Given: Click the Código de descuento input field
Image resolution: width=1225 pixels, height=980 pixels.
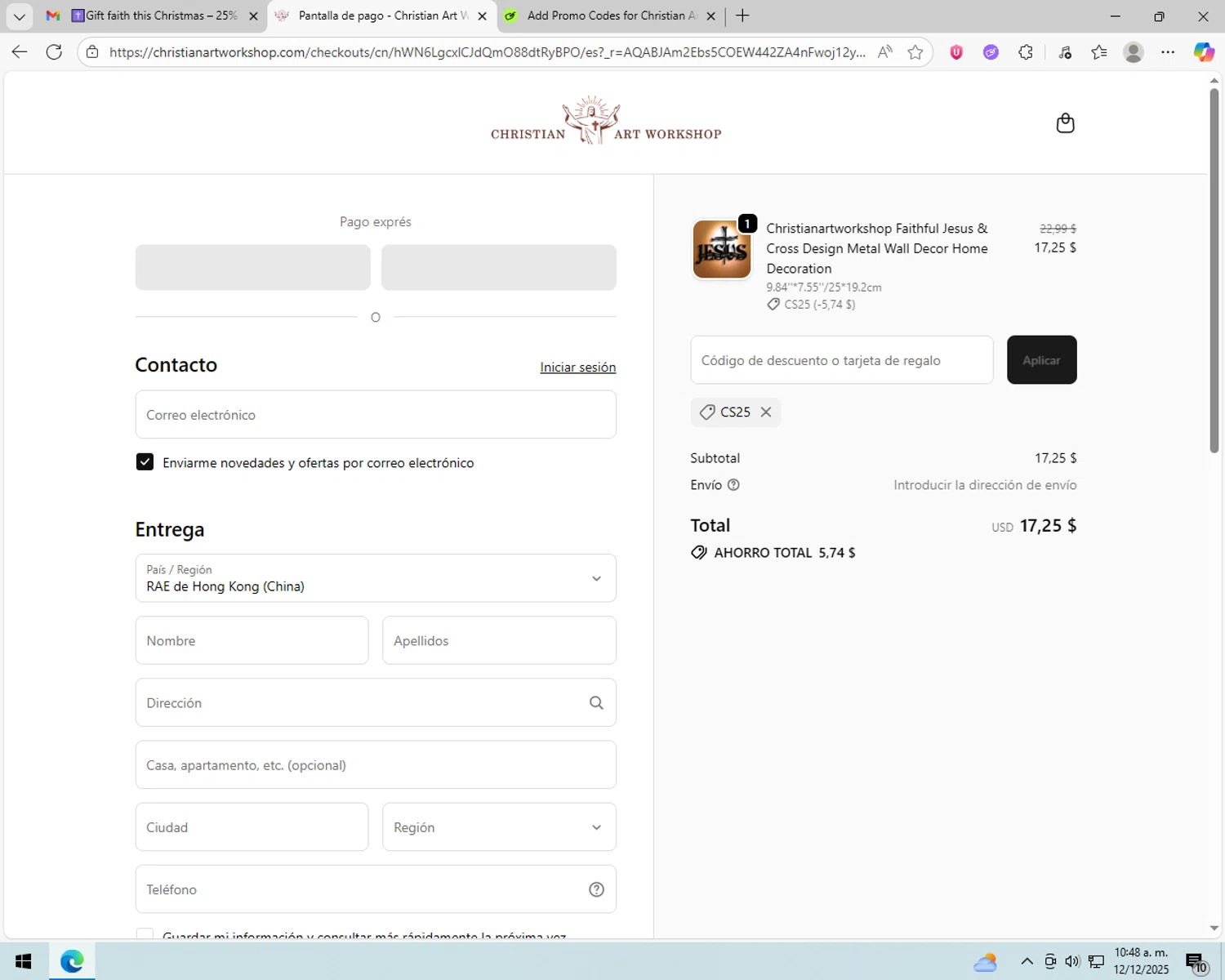Looking at the screenshot, I should point(842,360).
